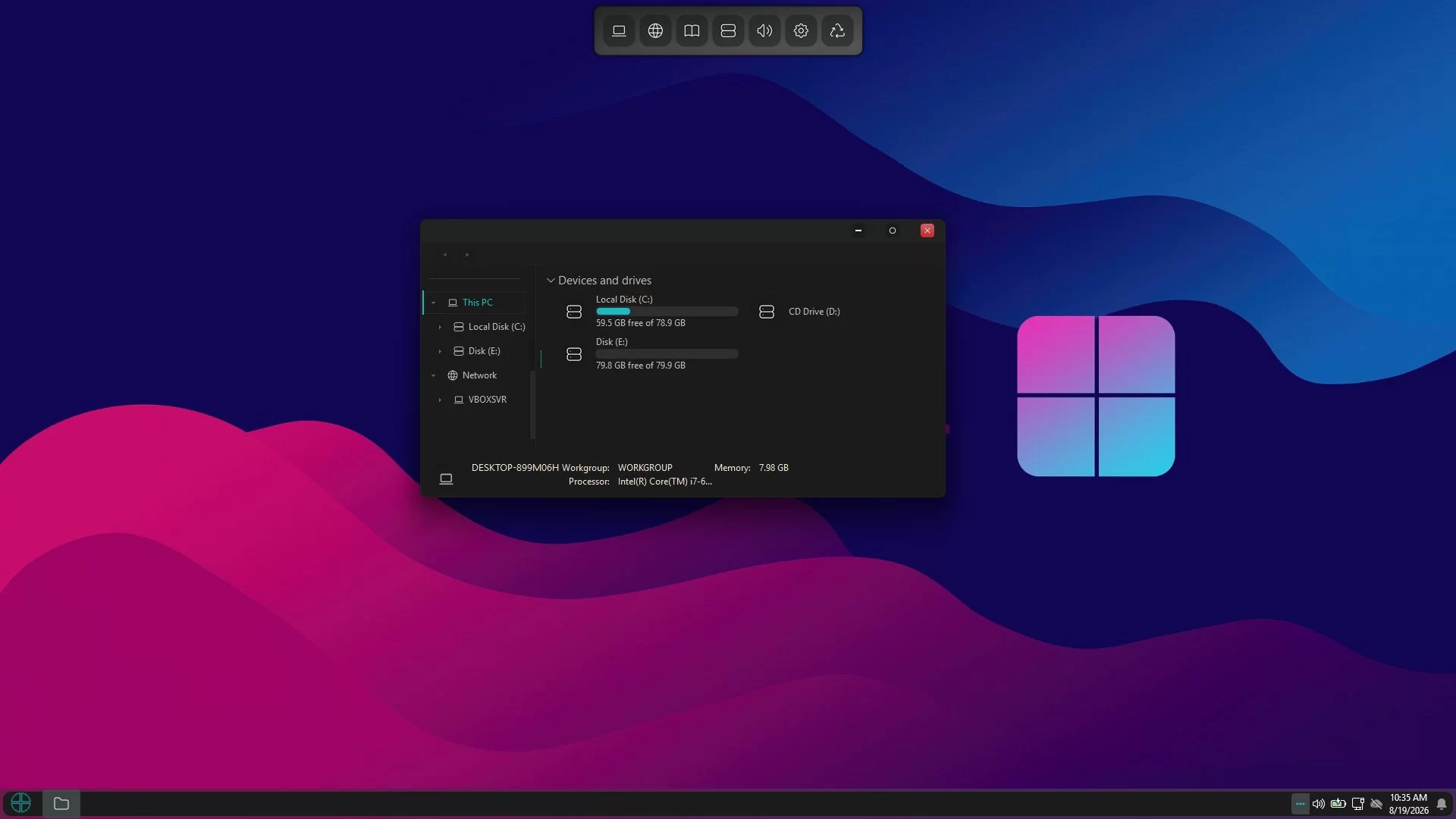Image resolution: width=1456 pixels, height=819 pixels.
Task: Open the laptop (This PC) dock icon
Action: [619, 31]
